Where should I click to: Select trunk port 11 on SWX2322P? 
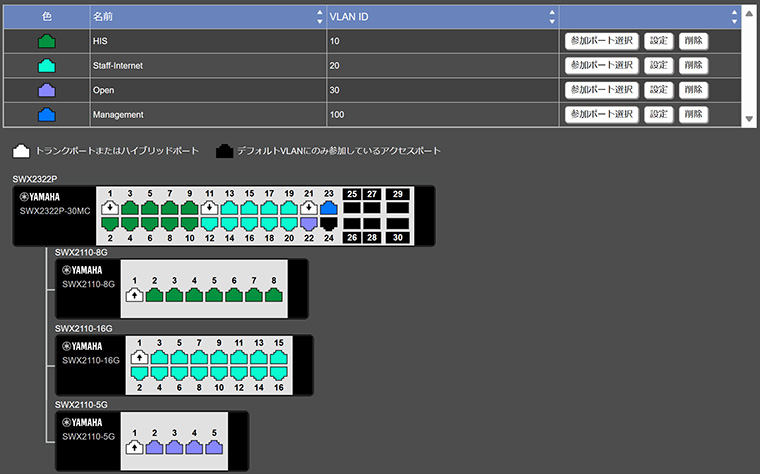tap(209, 209)
